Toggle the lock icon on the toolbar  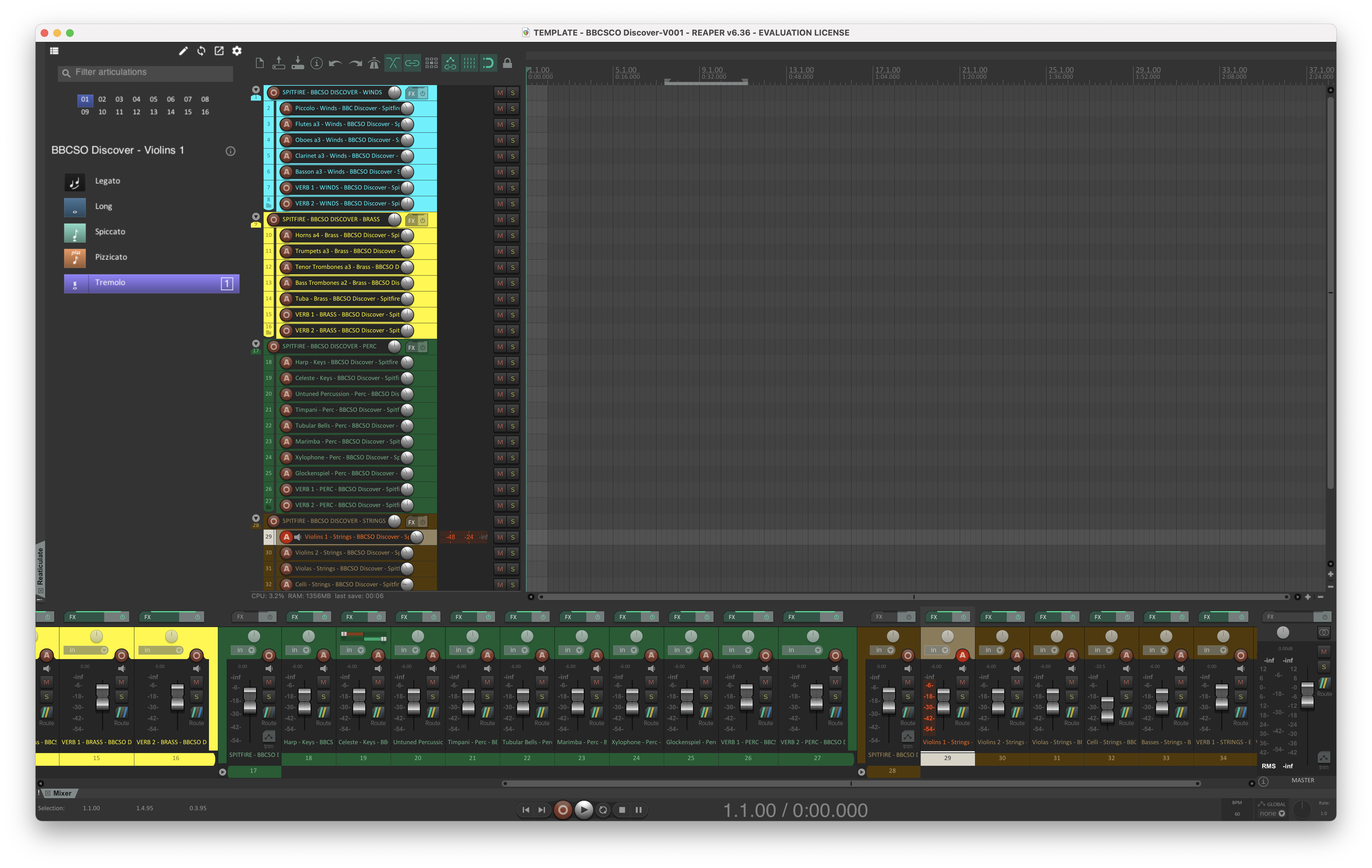(x=508, y=63)
